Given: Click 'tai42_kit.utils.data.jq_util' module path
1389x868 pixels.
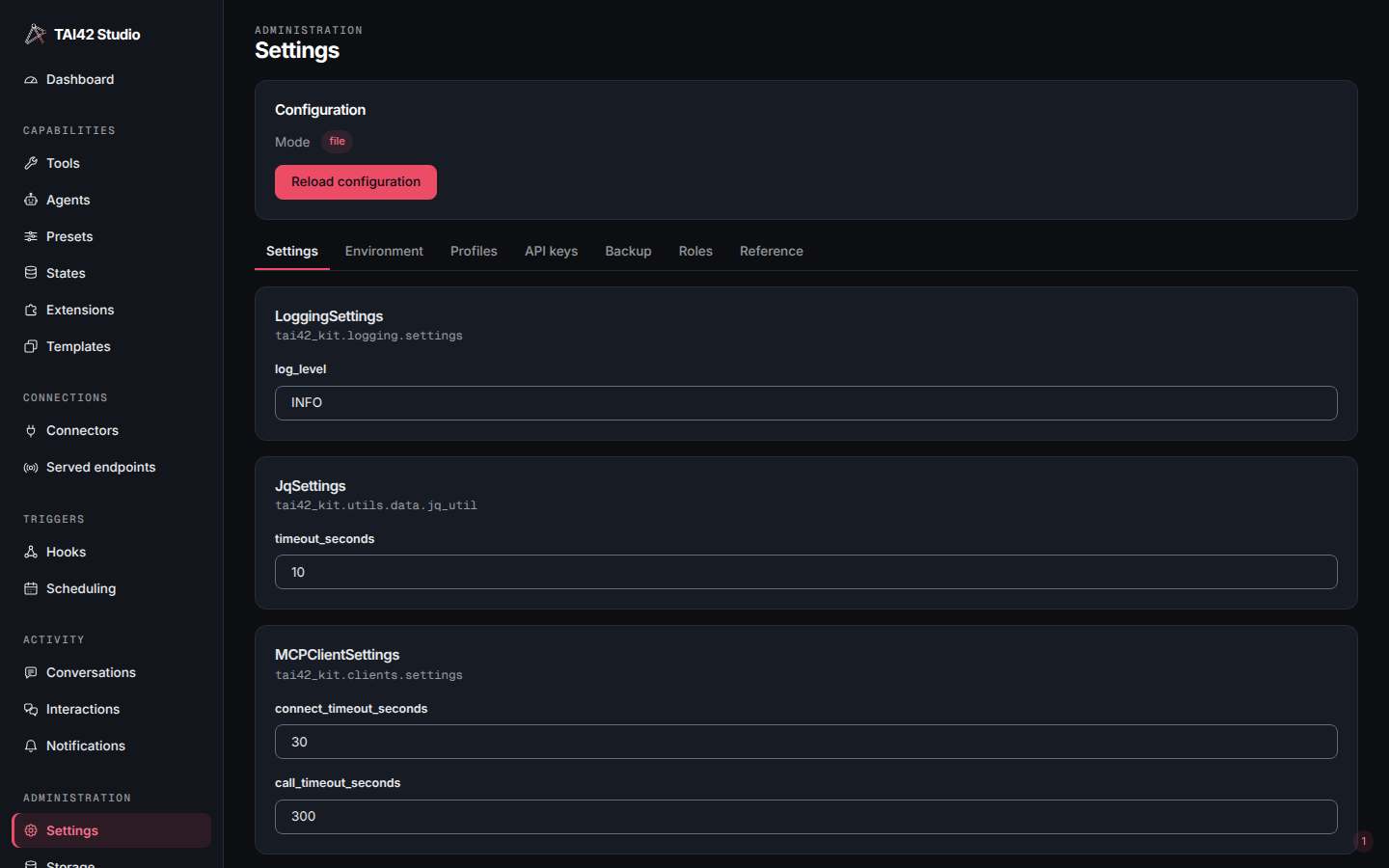Looking at the screenshot, I should pos(376,505).
